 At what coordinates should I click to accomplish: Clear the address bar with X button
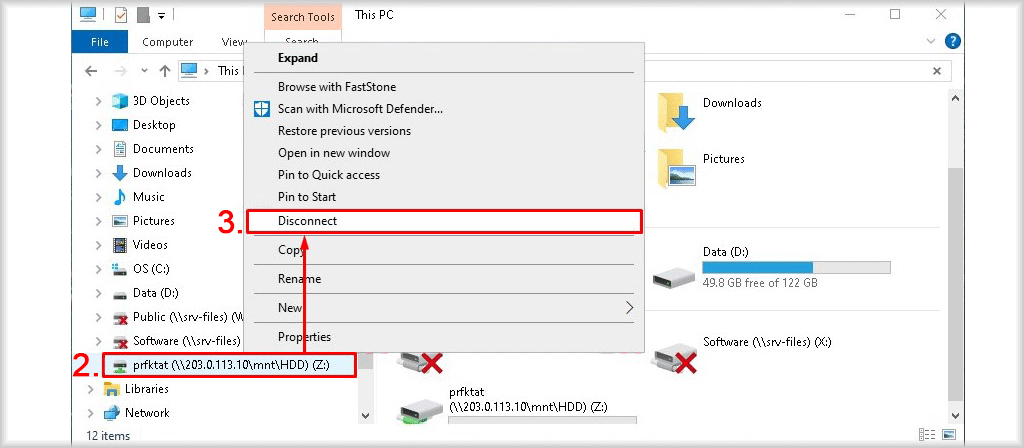(936, 71)
